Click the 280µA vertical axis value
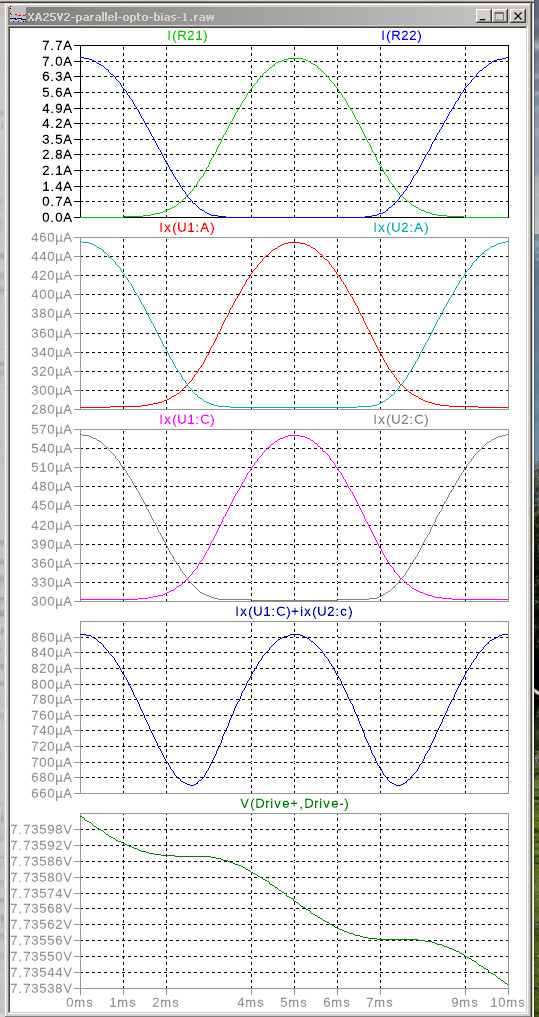 tap(52, 410)
